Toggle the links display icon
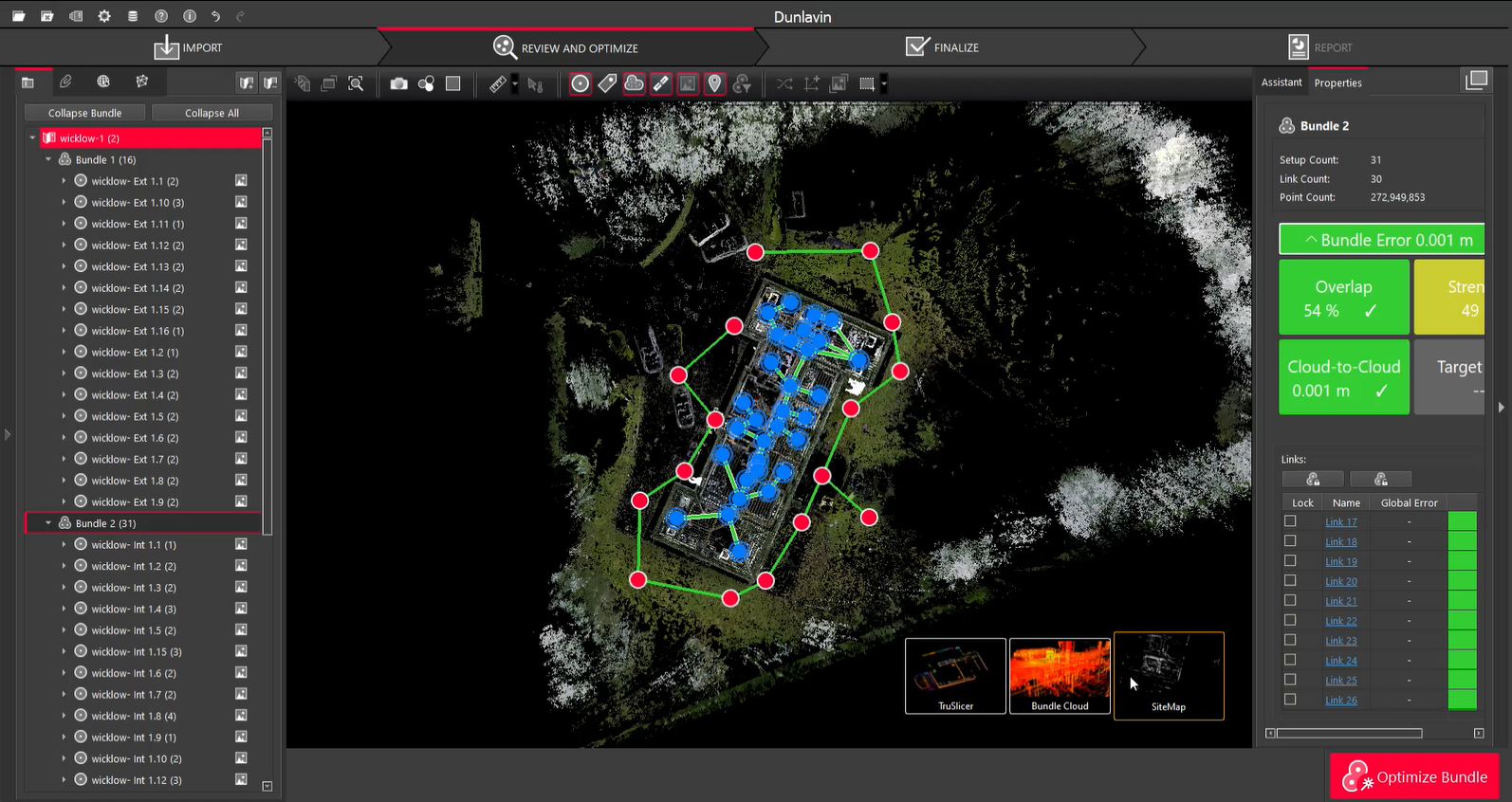 pyautogui.click(x=661, y=84)
